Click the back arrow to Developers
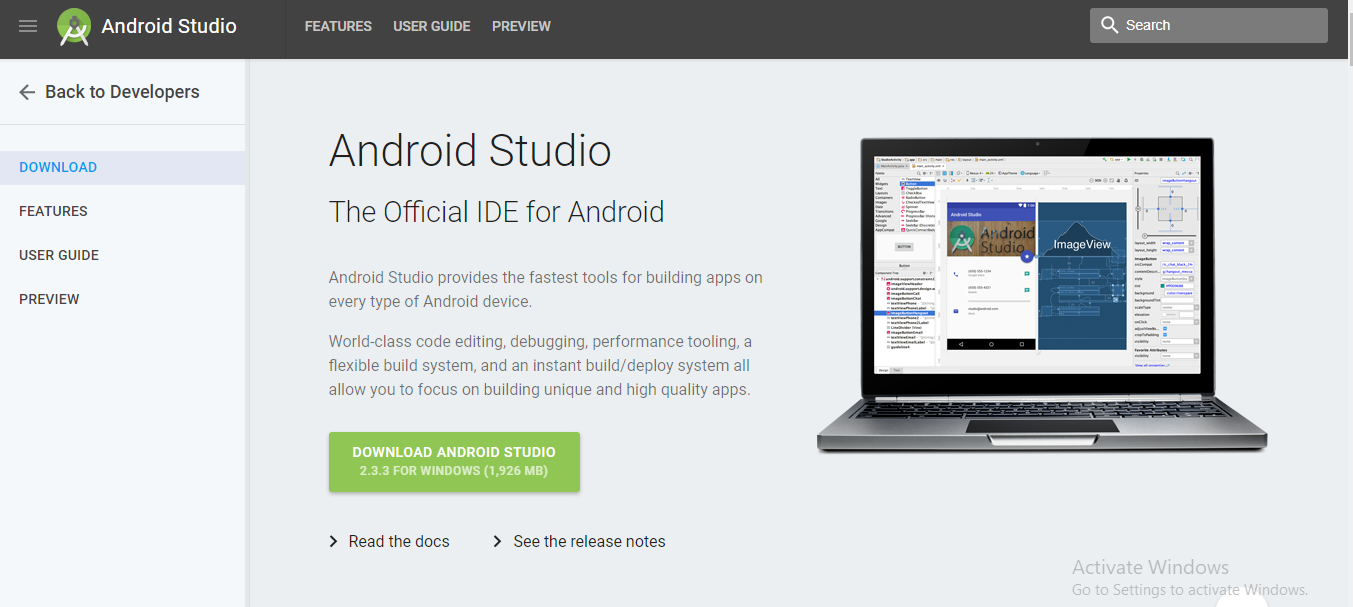The image size is (1353, 607). 26,91
